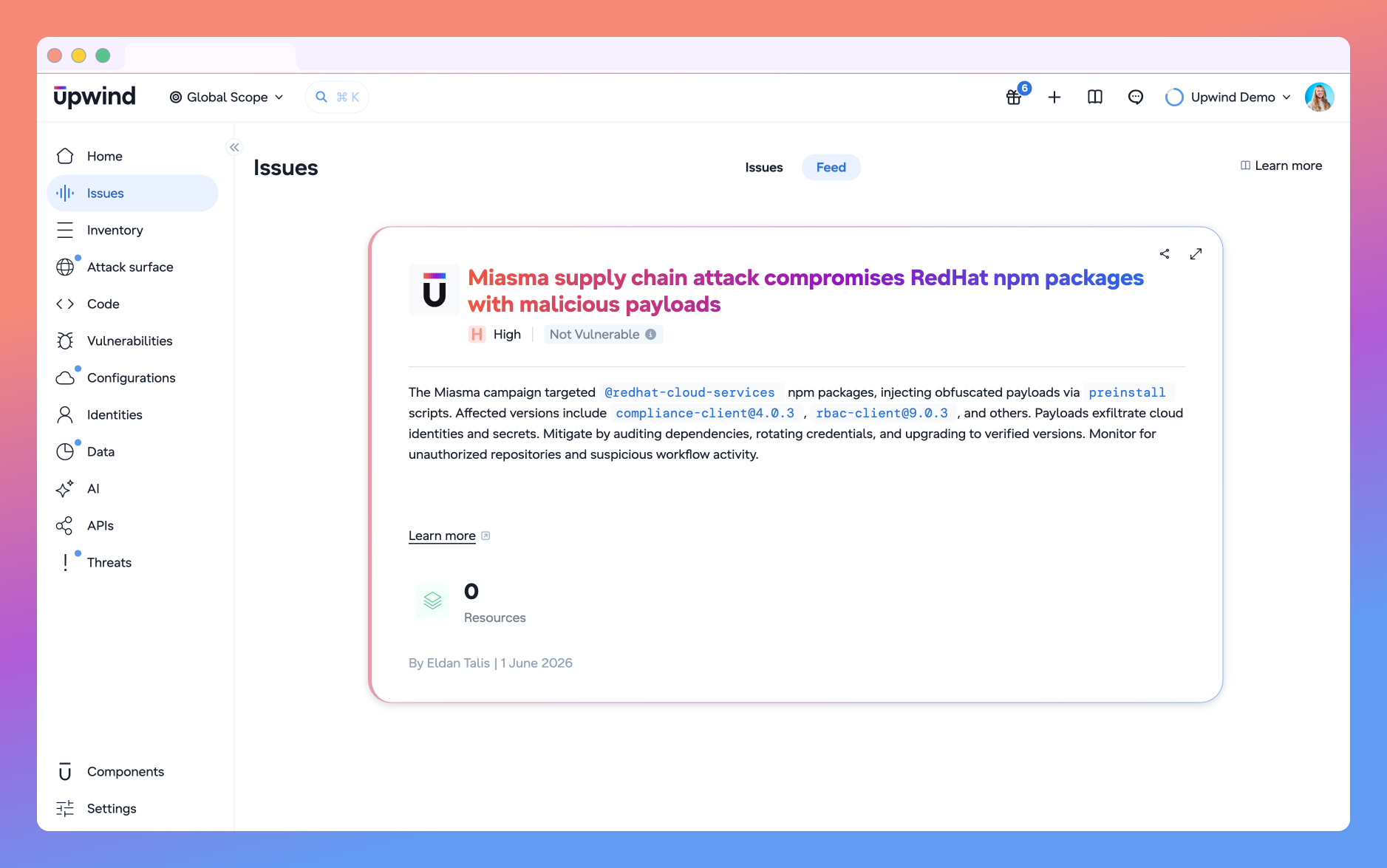Click the plus add icon
The height and width of the screenshot is (868, 1387).
(1054, 97)
